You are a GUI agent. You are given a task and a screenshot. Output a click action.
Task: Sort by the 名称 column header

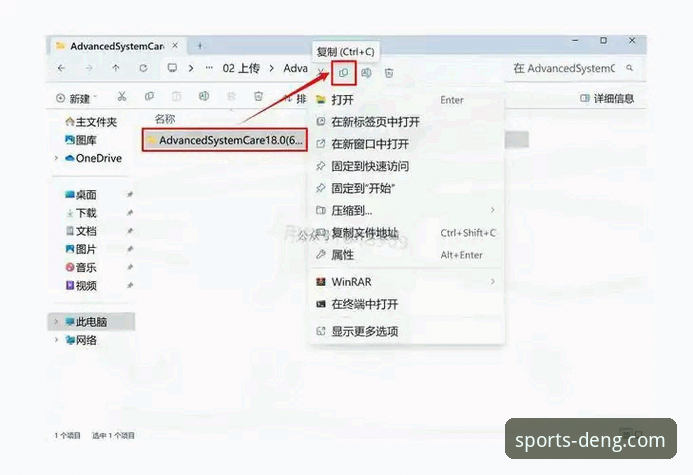tap(164, 119)
